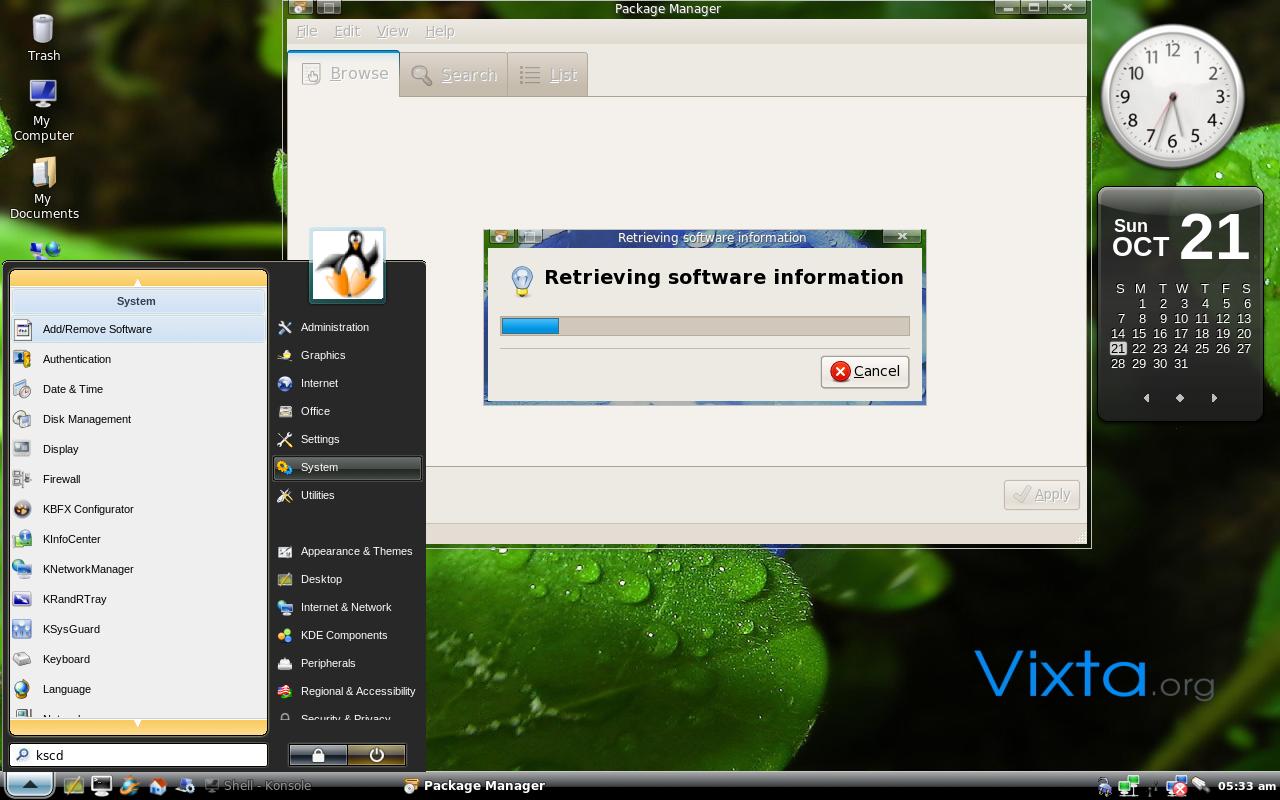The width and height of the screenshot is (1280, 800).
Task: Click the terminal icon in the taskbar
Action: click(x=101, y=786)
